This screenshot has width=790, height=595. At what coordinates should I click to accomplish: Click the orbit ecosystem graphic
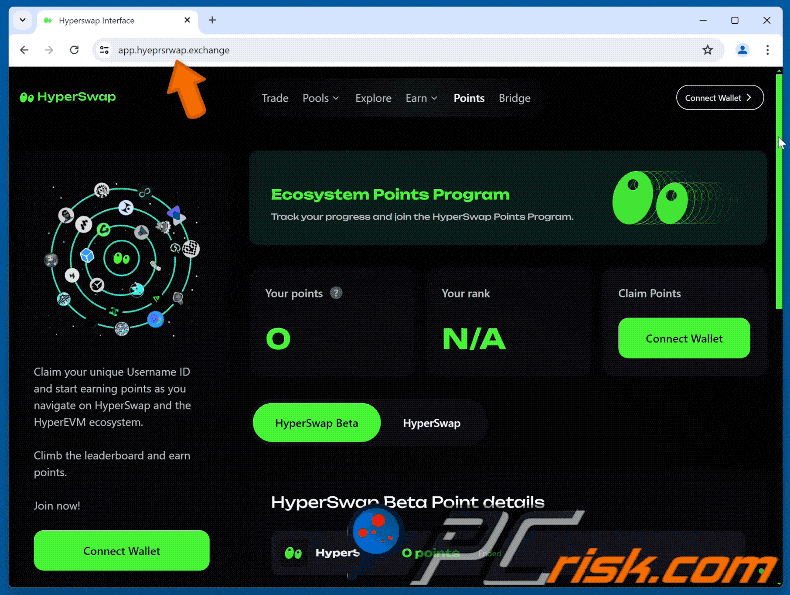coord(122,259)
